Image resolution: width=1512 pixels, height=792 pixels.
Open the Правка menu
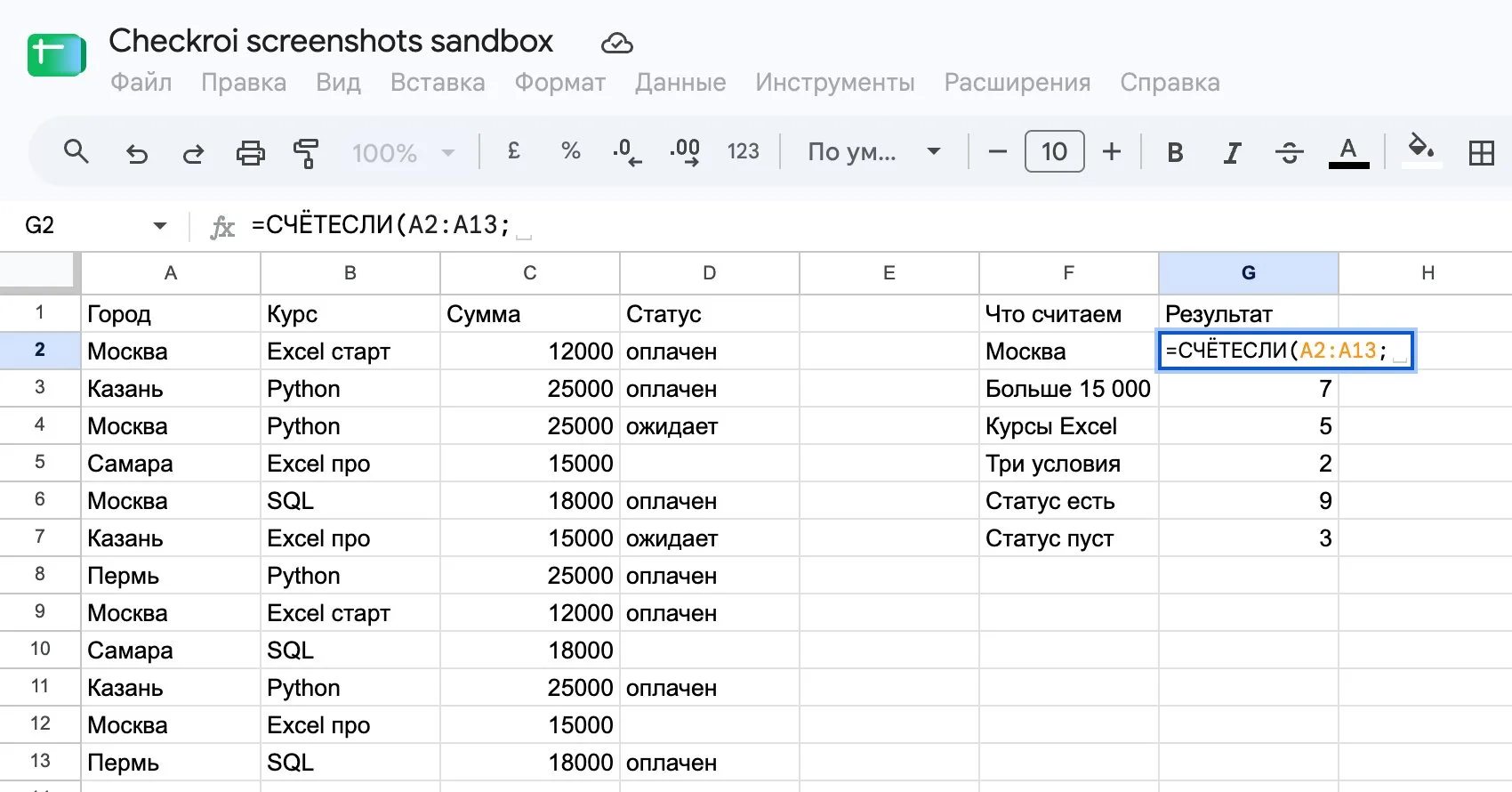tap(244, 83)
